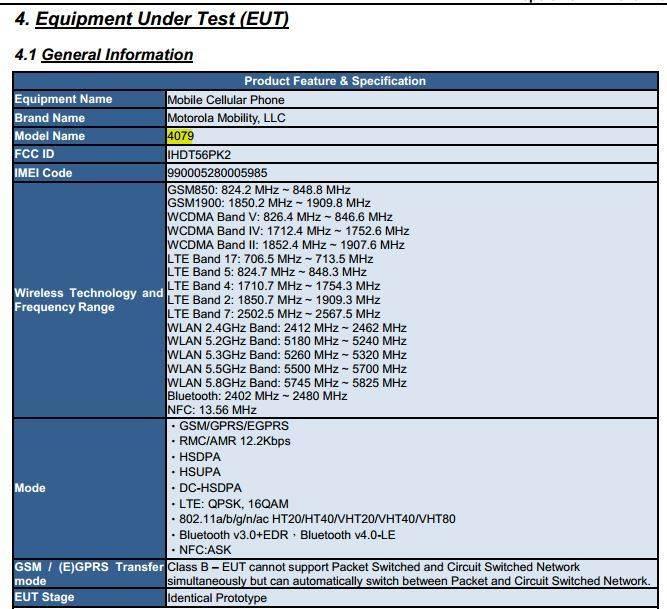Click the 'Identical Prototype' value

[217, 598]
